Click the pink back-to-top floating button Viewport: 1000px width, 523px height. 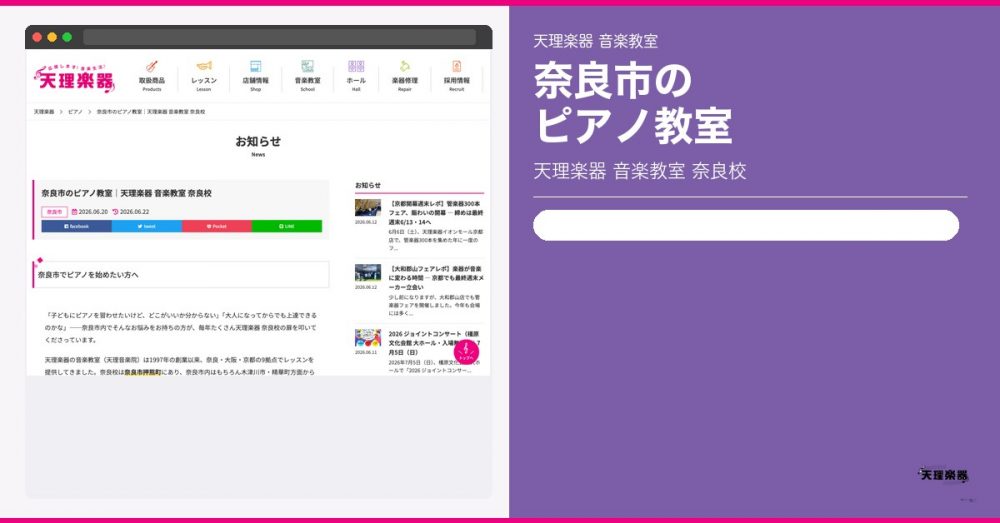[x=466, y=352]
